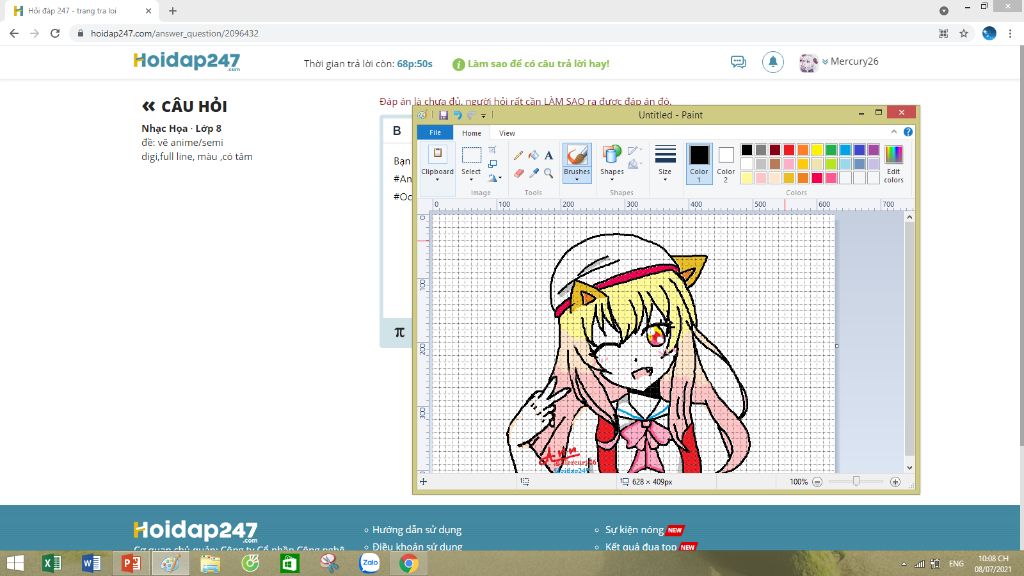The image size is (1024, 576).
Task: Open 'Kết quả đua top' footer link
Action: pos(641,547)
